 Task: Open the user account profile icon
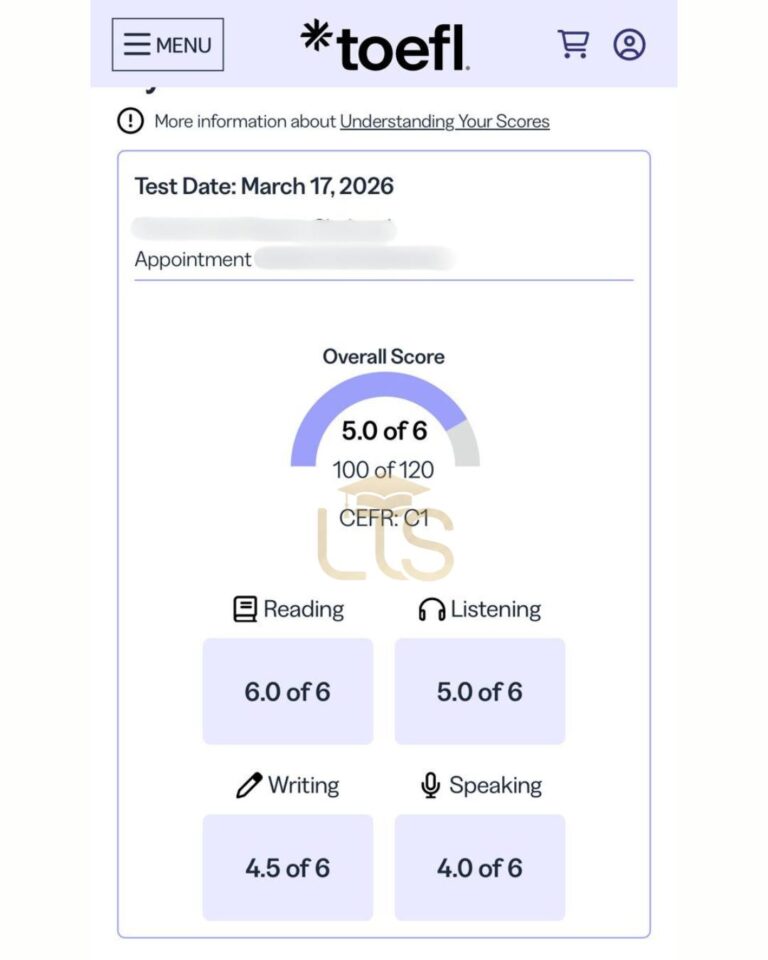pos(629,44)
